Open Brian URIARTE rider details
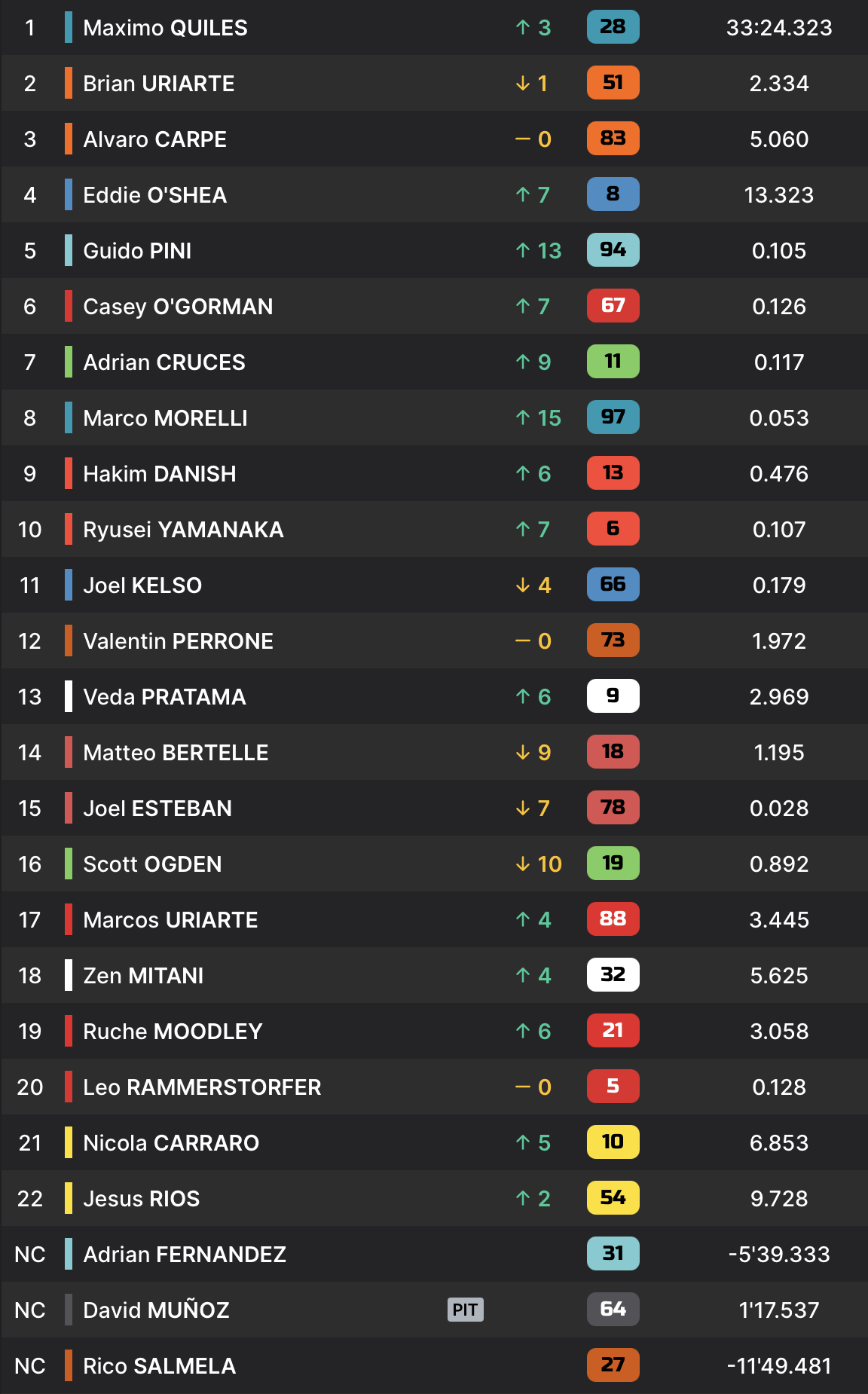This screenshot has height=1394, width=868. pyautogui.click(x=434, y=84)
